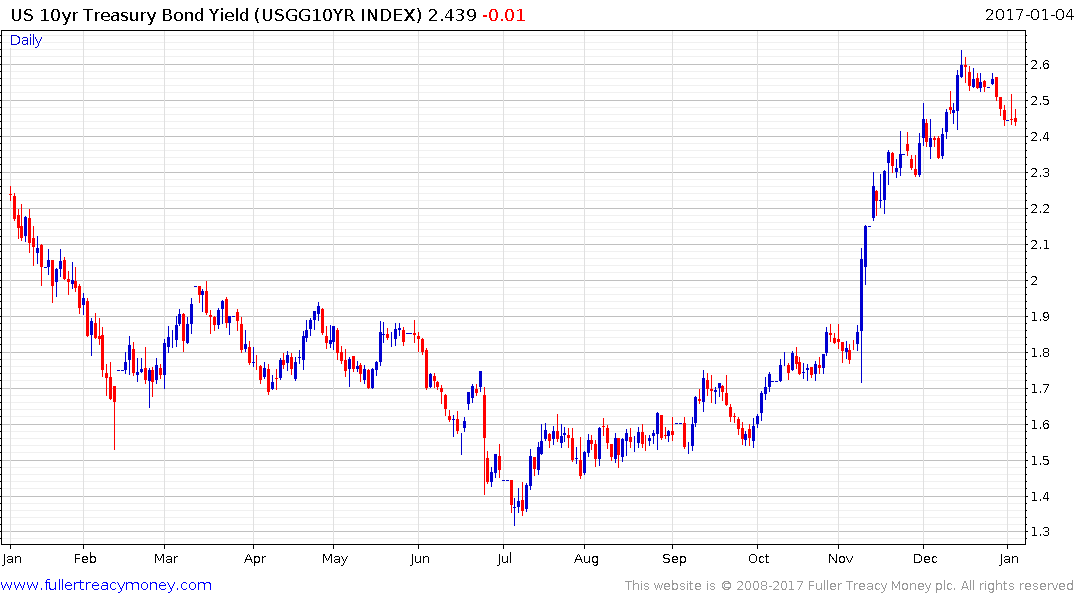Click the Mar x-axis label
The height and width of the screenshot is (600, 1075).
pyautogui.click(x=166, y=559)
